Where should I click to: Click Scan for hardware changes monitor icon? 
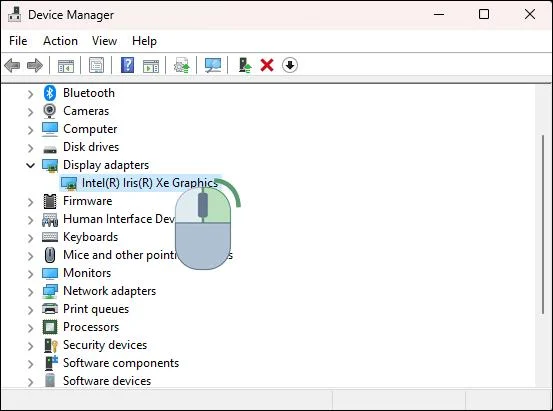(x=213, y=65)
